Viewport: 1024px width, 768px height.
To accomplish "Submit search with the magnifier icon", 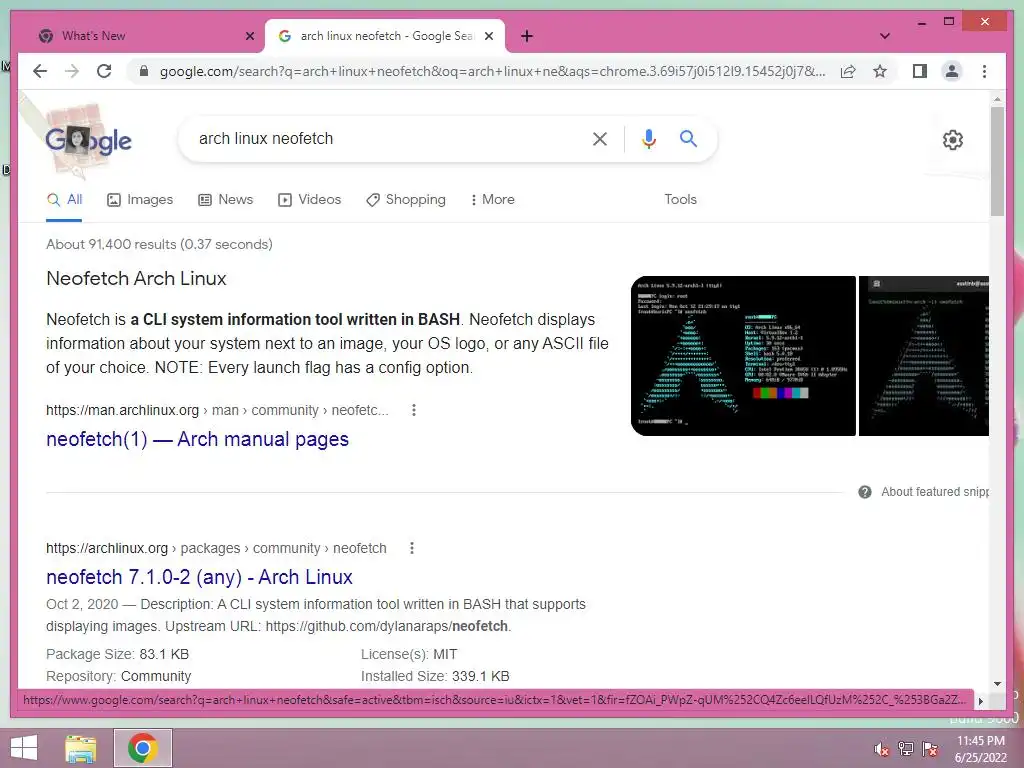I will tap(688, 138).
